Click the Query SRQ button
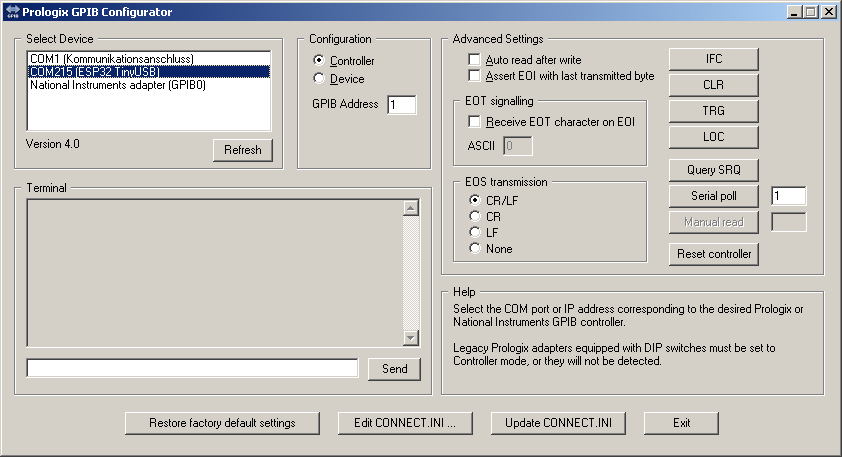 pyautogui.click(x=714, y=170)
